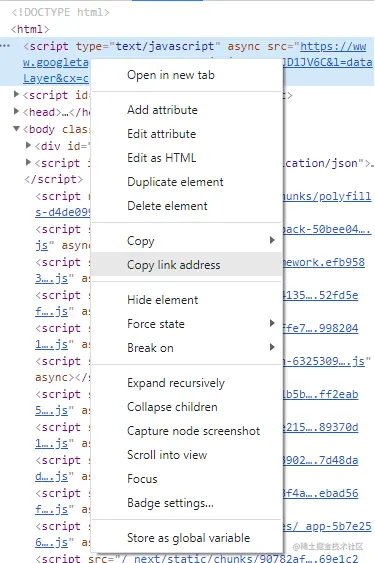Select Open in new tab
The height and width of the screenshot is (563, 375).
[186, 75]
